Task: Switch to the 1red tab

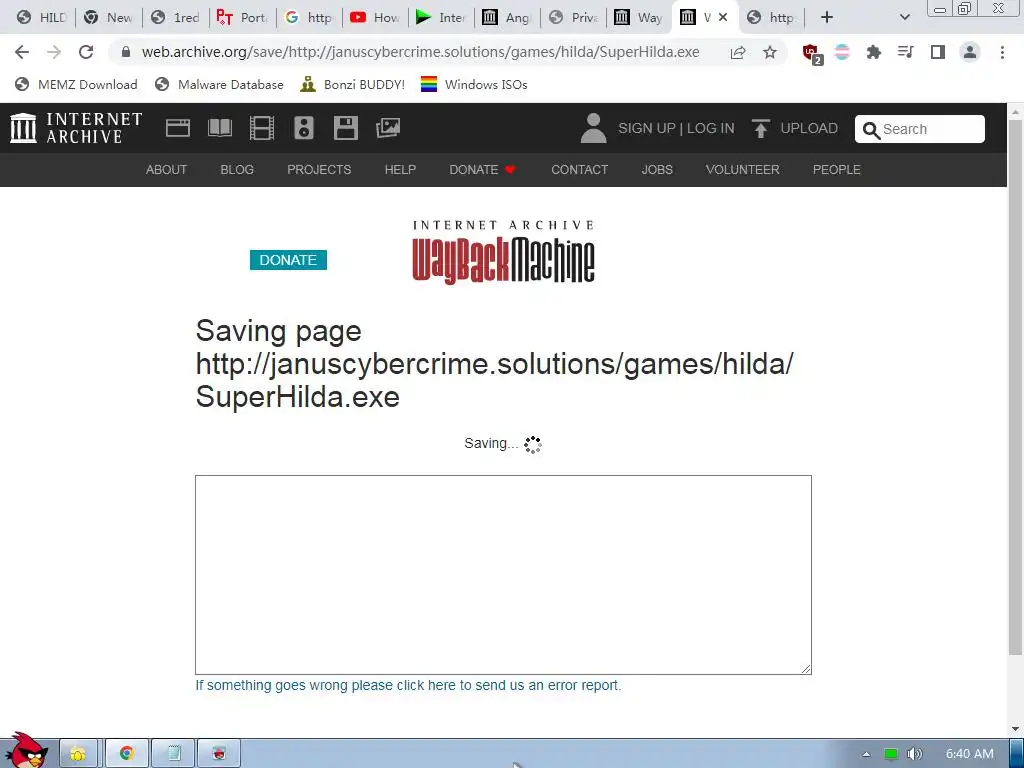Action: click(176, 18)
